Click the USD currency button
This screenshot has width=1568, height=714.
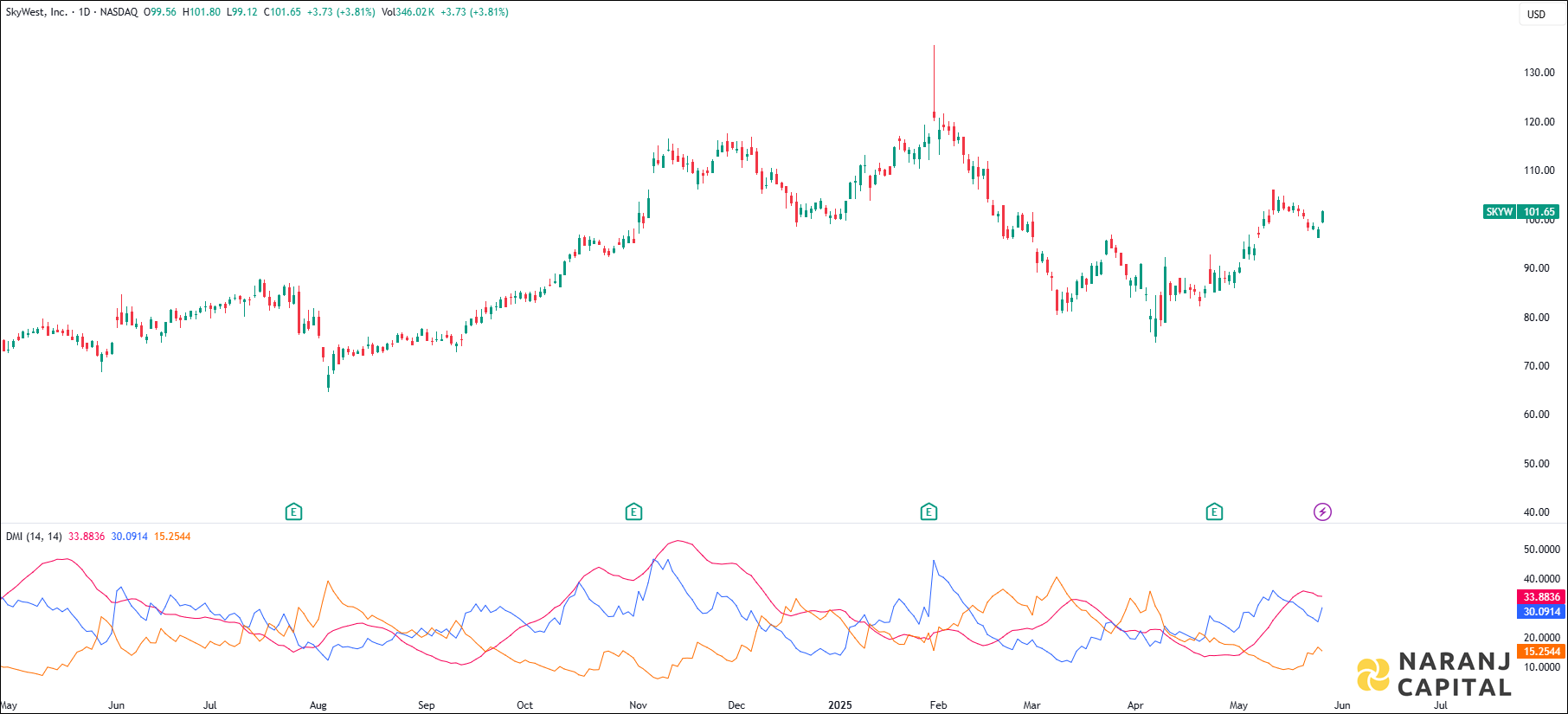[x=1536, y=14]
